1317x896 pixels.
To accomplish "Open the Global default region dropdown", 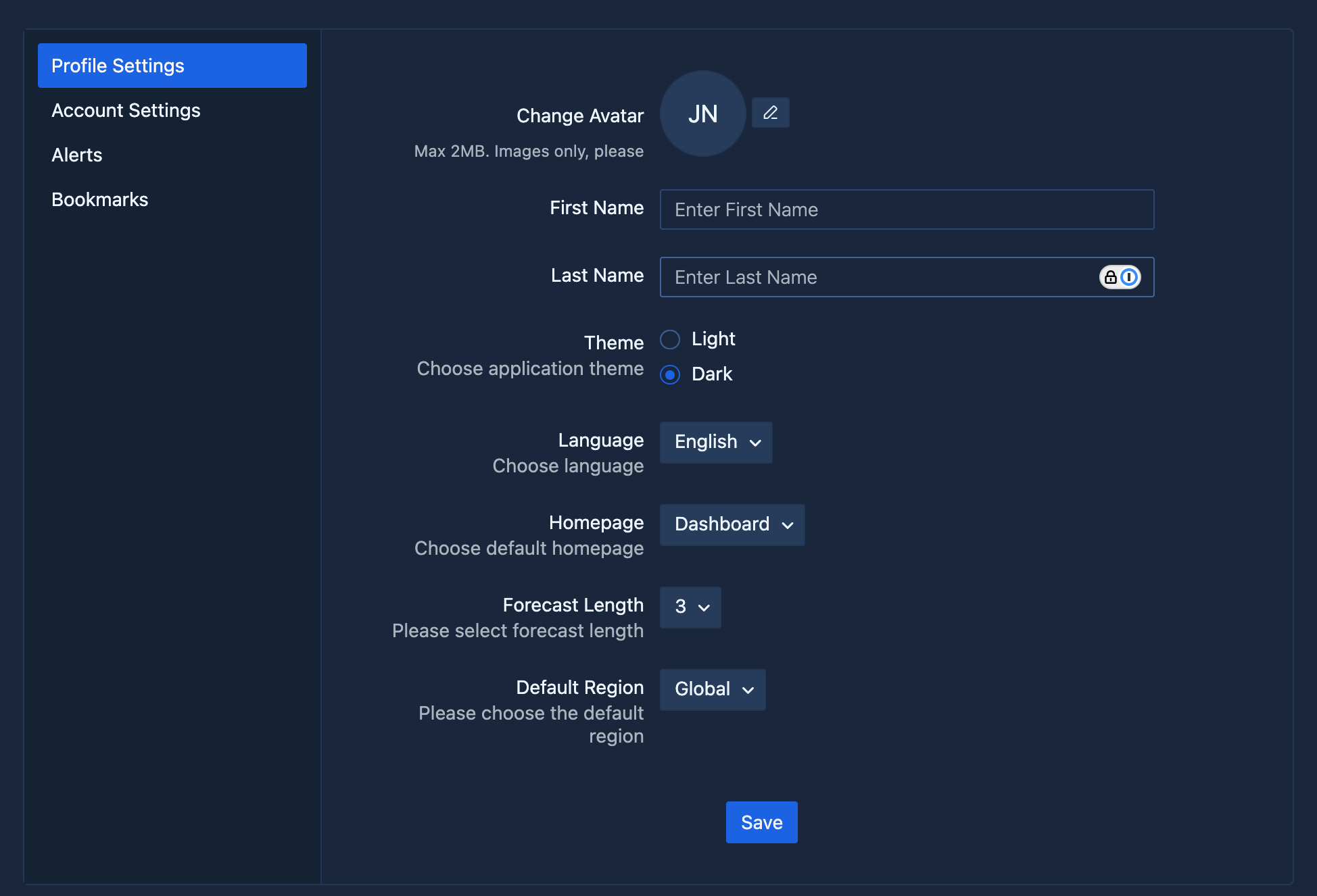I will click(713, 690).
